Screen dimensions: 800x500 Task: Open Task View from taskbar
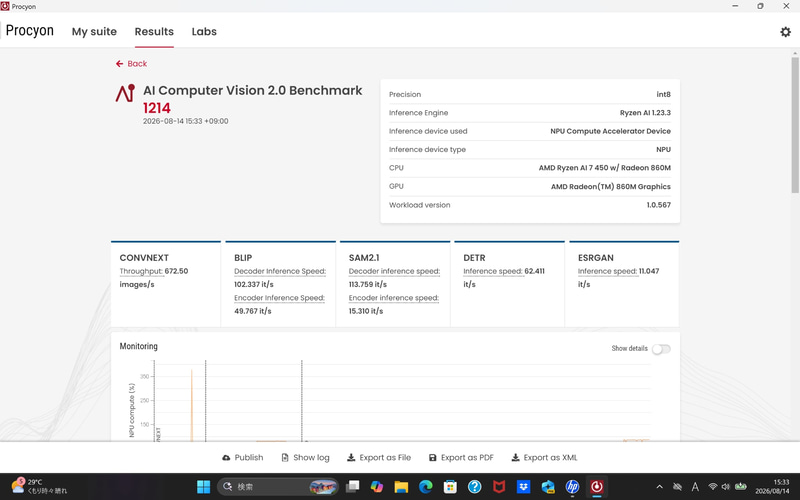pos(352,487)
